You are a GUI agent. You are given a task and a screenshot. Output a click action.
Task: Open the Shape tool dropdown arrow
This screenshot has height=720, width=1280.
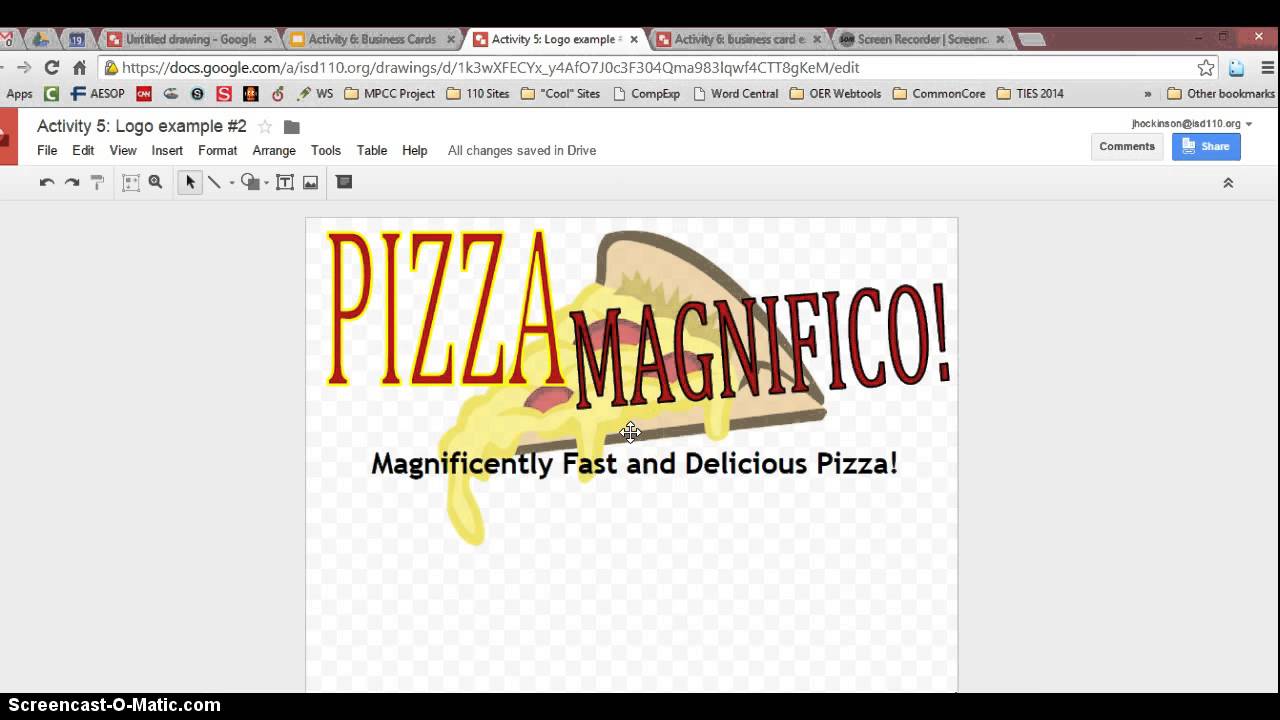click(x=265, y=182)
